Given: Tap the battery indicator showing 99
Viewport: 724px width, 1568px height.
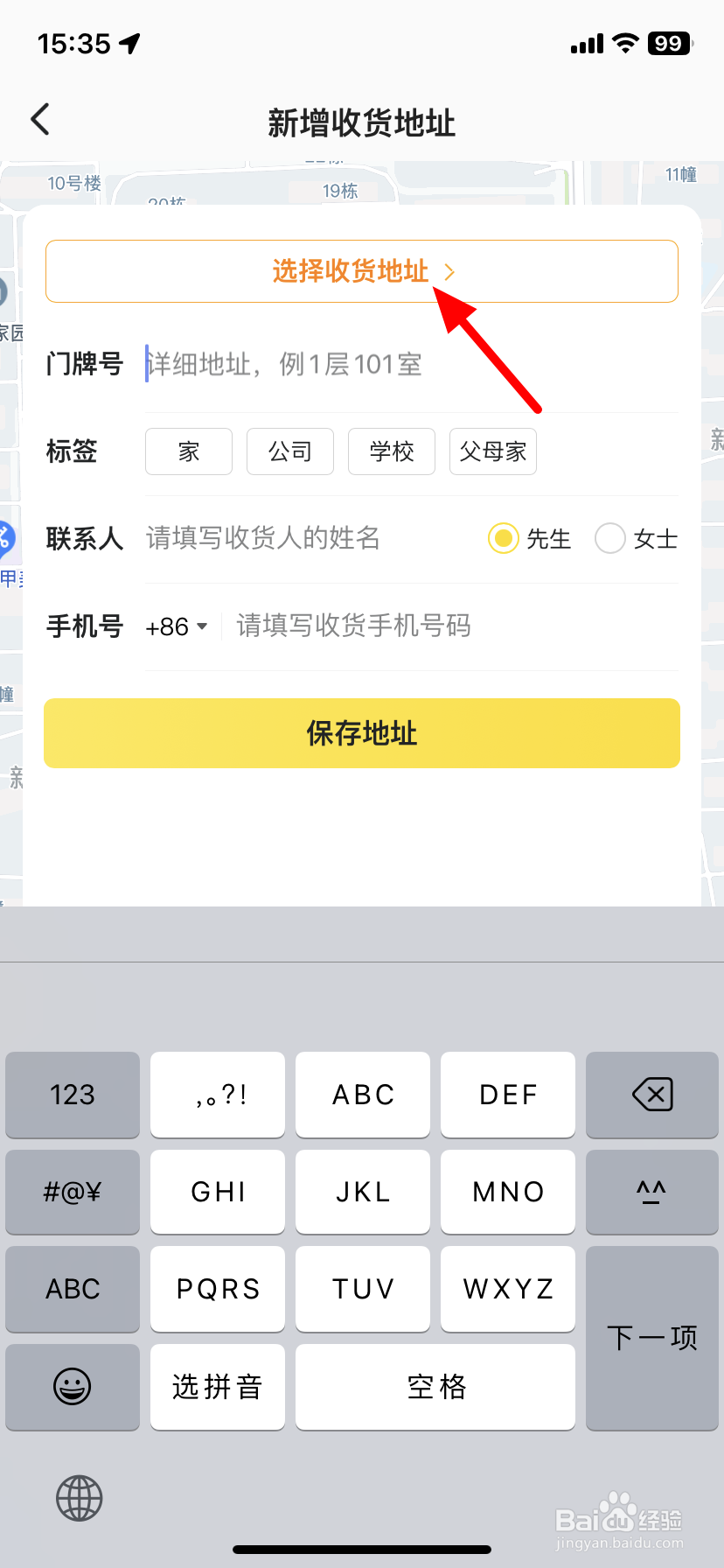Looking at the screenshot, I should (670, 44).
